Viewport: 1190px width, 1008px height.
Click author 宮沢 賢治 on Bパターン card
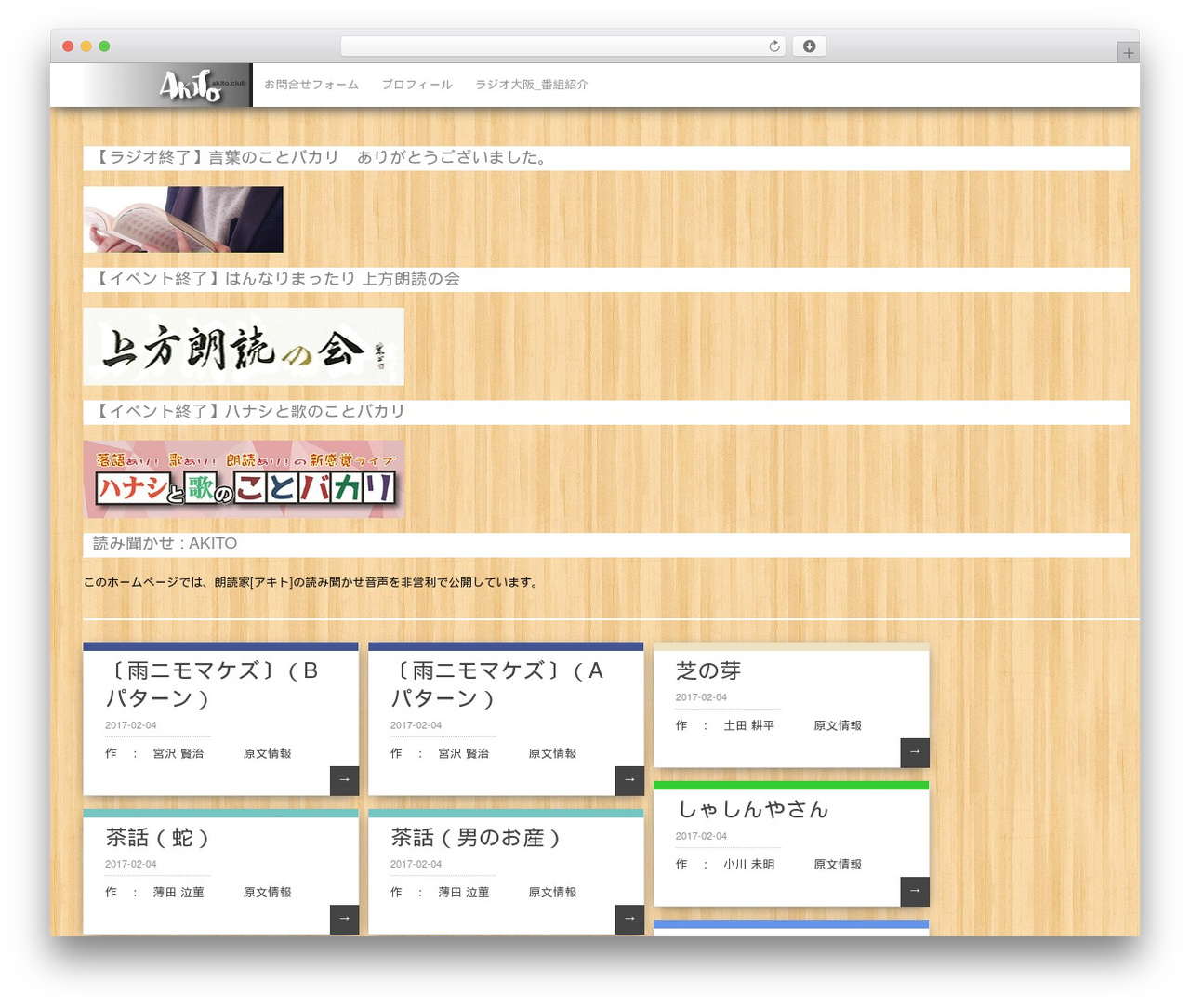coord(178,753)
